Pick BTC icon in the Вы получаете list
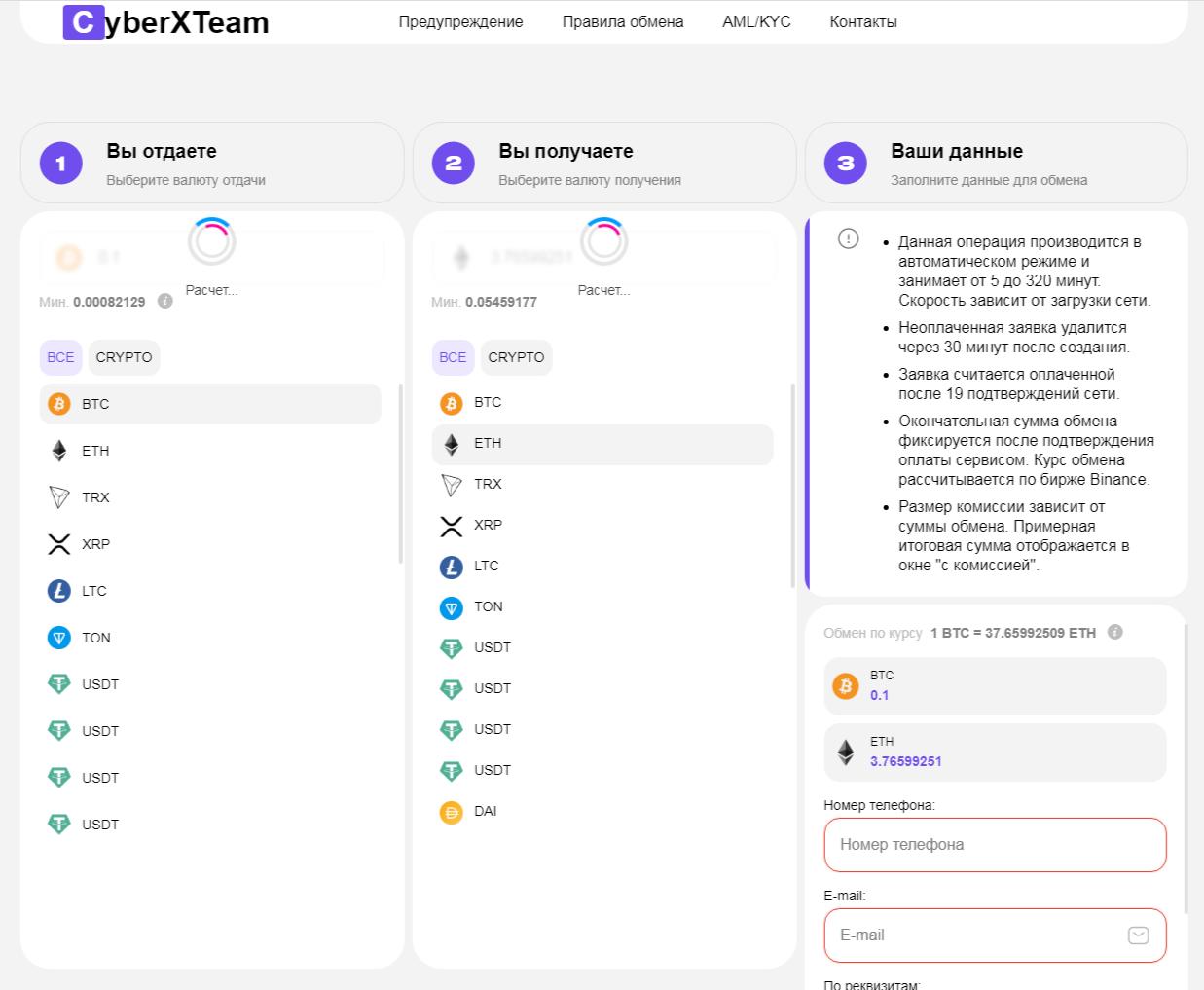 coord(452,403)
